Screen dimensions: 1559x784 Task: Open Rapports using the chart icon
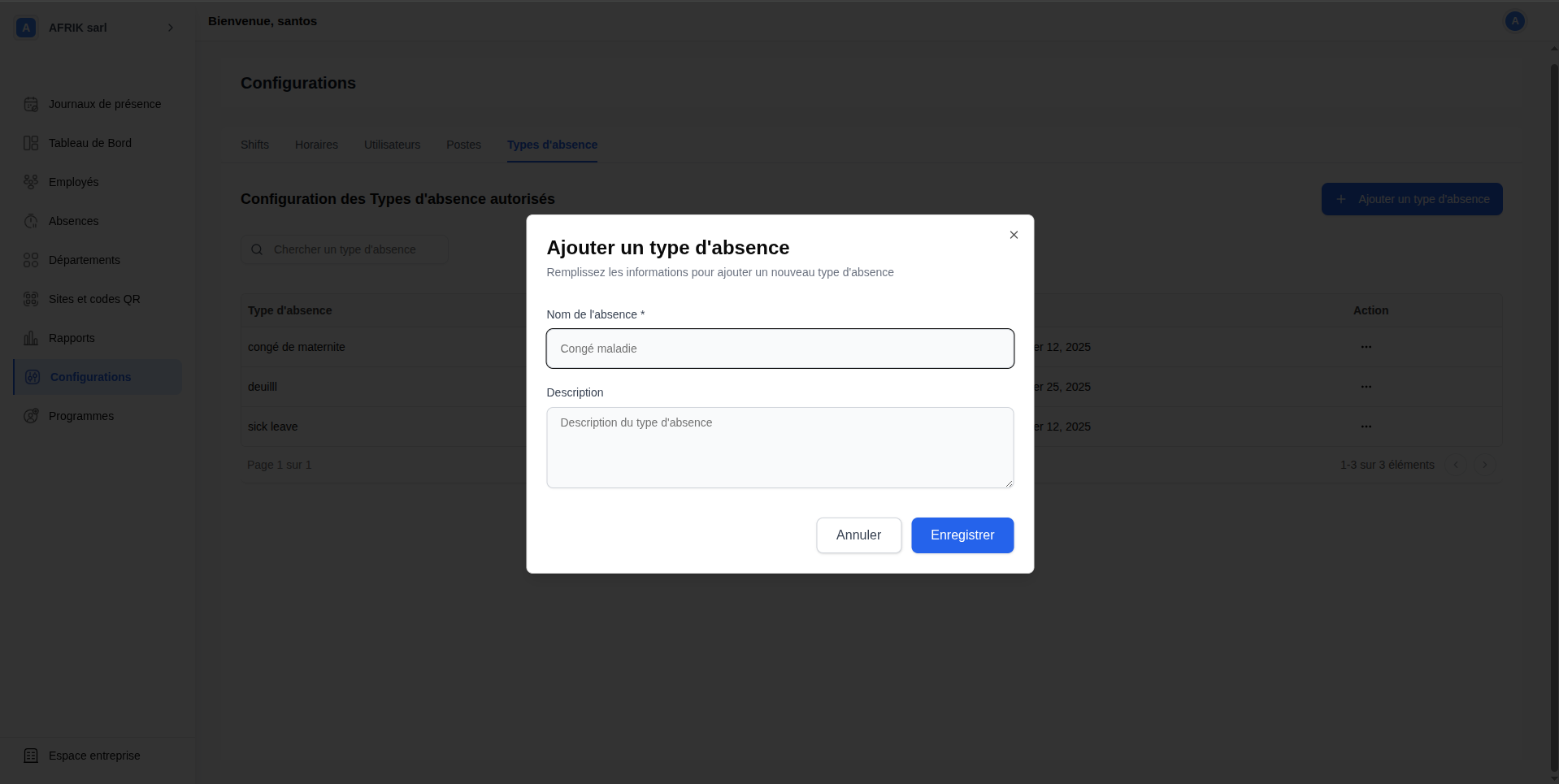[31, 338]
